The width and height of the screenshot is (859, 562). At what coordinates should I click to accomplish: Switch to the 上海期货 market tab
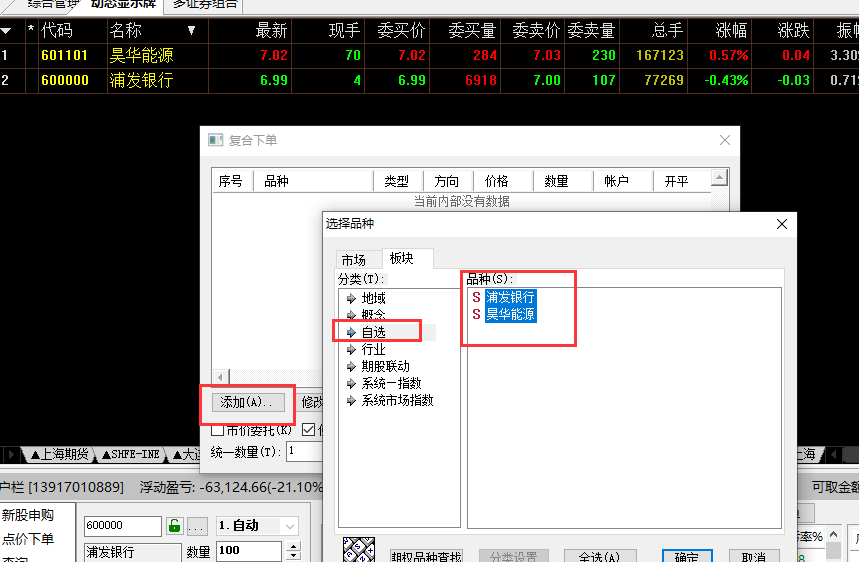click(x=60, y=454)
